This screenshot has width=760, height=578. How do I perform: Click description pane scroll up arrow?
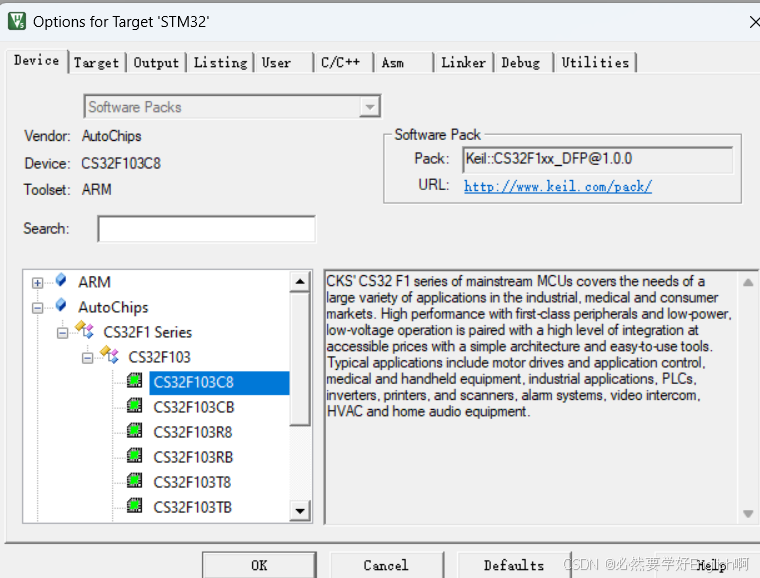[748, 282]
